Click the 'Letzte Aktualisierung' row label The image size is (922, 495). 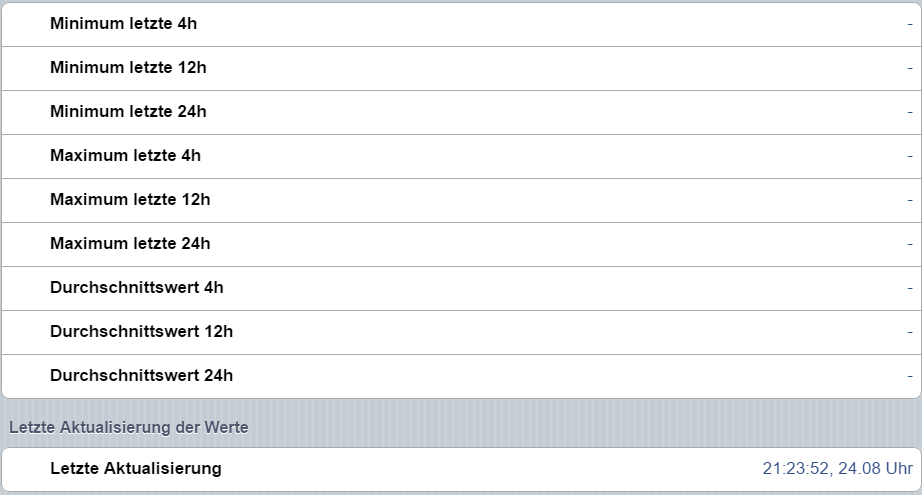136,468
